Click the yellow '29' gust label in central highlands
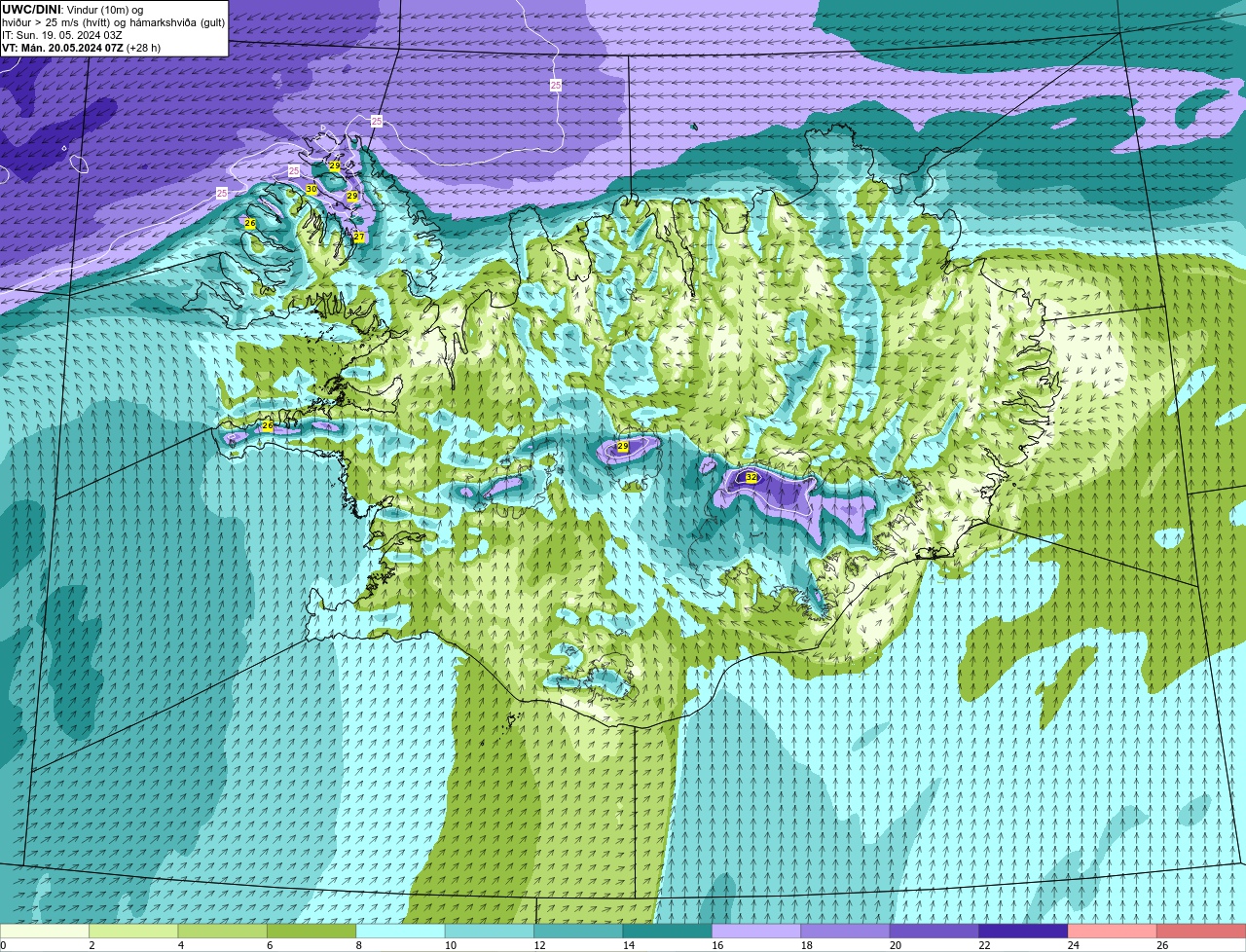This screenshot has width=1246, height=952. (x=623, y=446)
